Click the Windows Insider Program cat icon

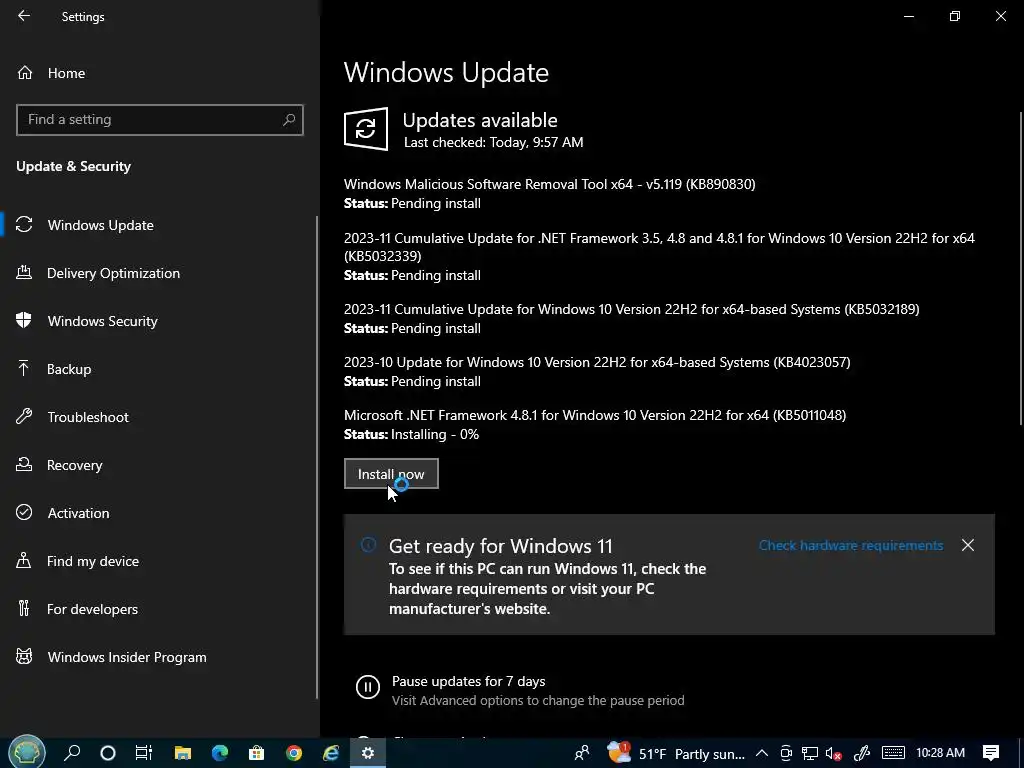tap(24, 656)
